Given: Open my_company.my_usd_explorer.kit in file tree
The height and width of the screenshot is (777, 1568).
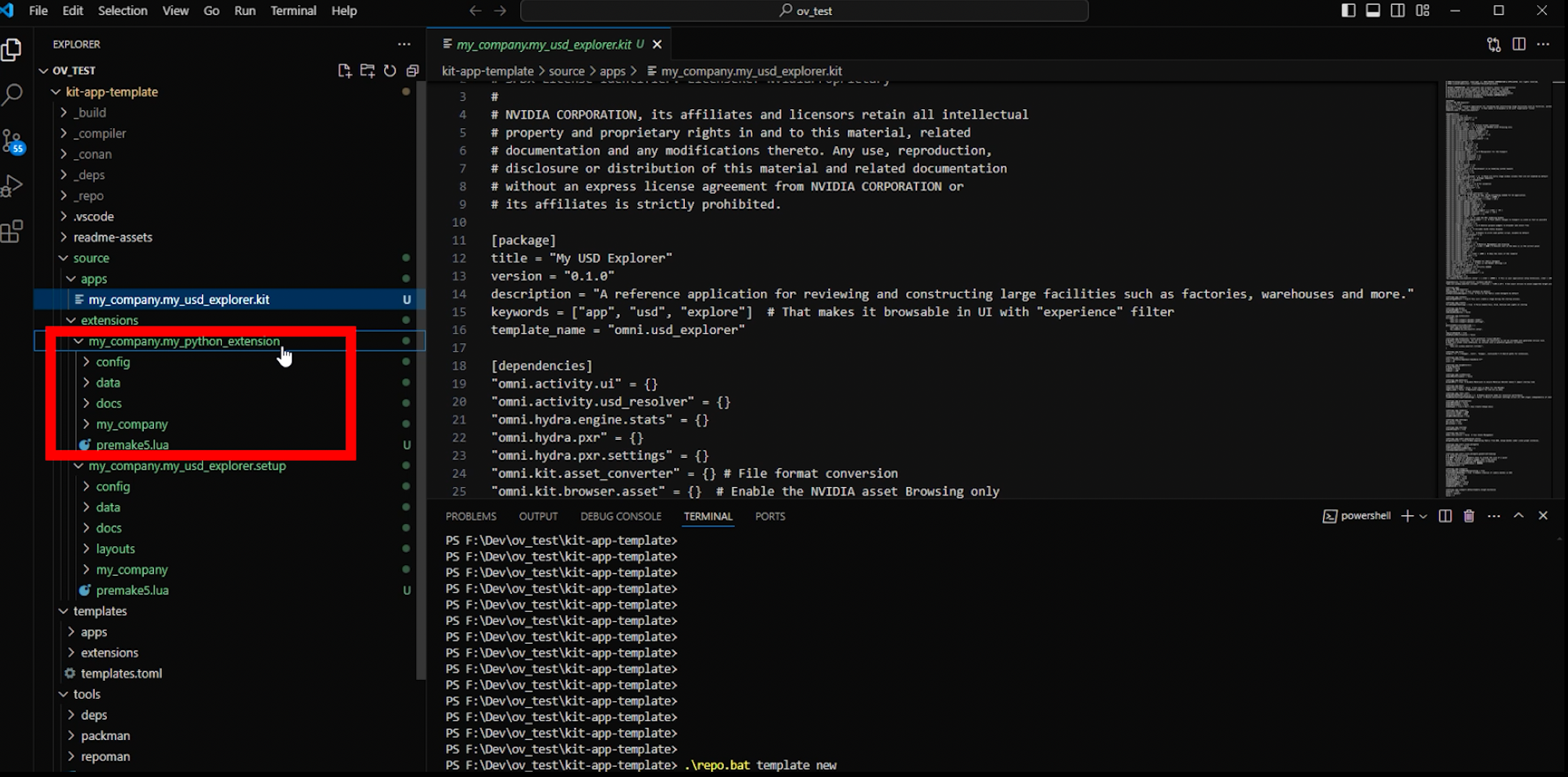Looking at the screenshot, I should pos(224,300).
